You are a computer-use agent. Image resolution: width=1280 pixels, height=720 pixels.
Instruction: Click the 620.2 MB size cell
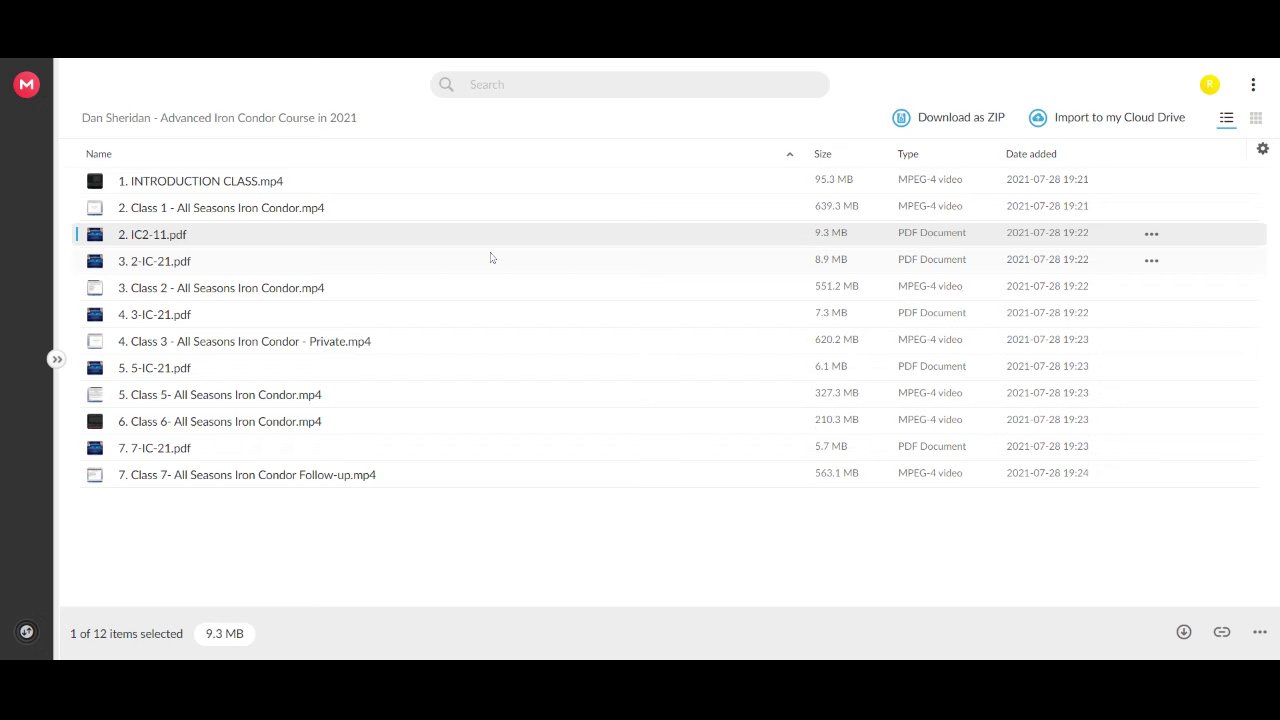coord(836,340)
